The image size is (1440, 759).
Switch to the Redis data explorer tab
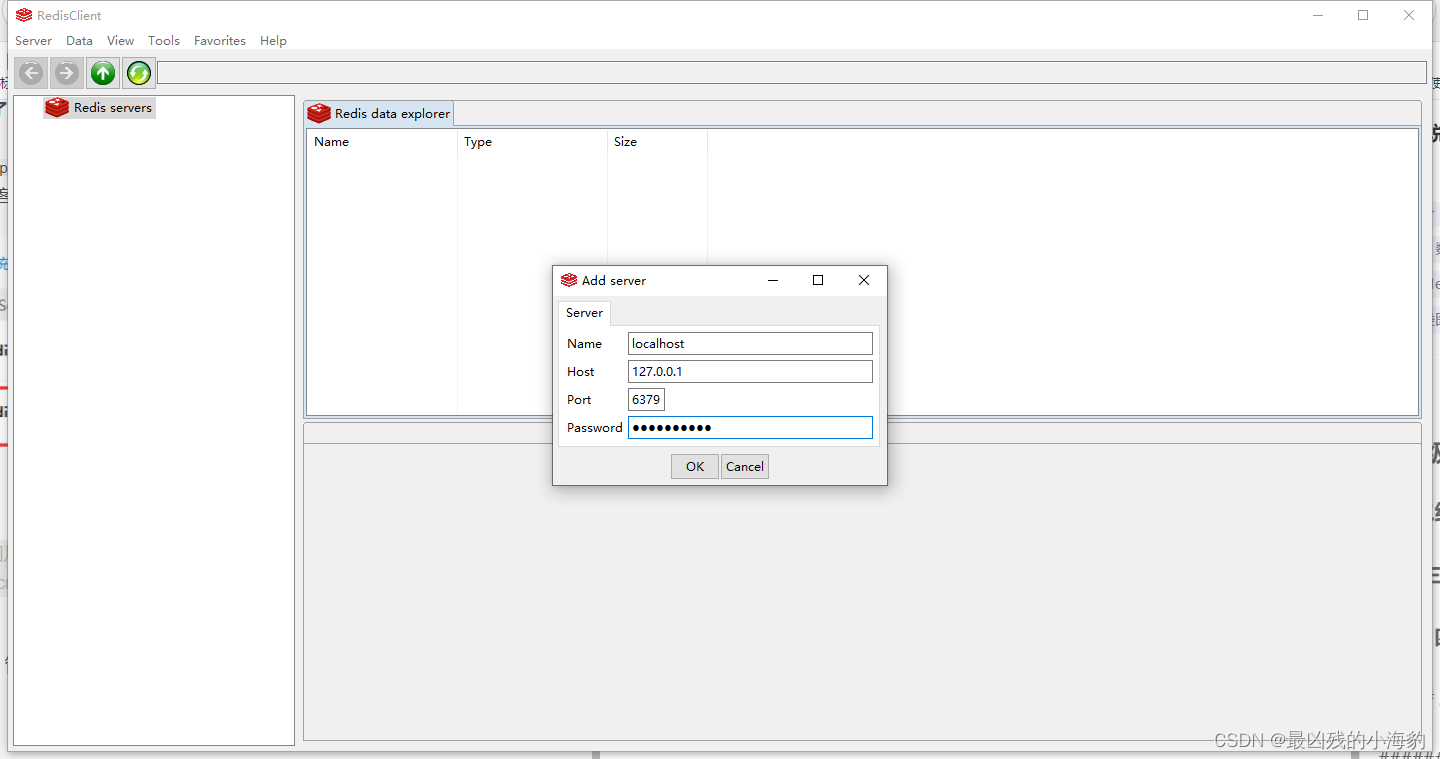pyautogui.click(x=380, y=113)
